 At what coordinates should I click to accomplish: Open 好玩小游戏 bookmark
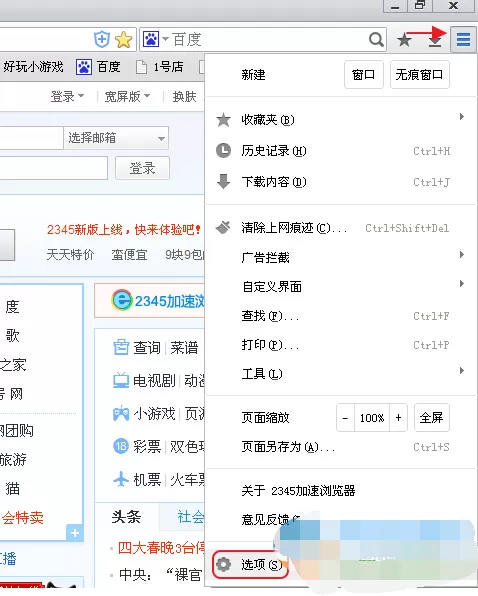[x=33, y=67]
